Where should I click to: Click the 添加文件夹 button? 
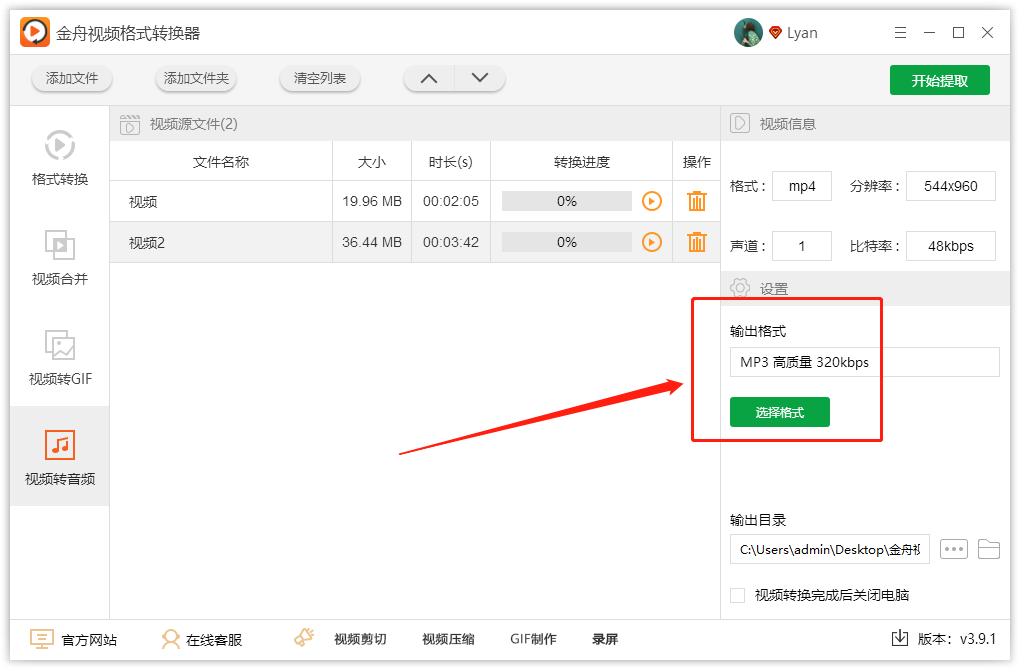[x=196, y=79]
